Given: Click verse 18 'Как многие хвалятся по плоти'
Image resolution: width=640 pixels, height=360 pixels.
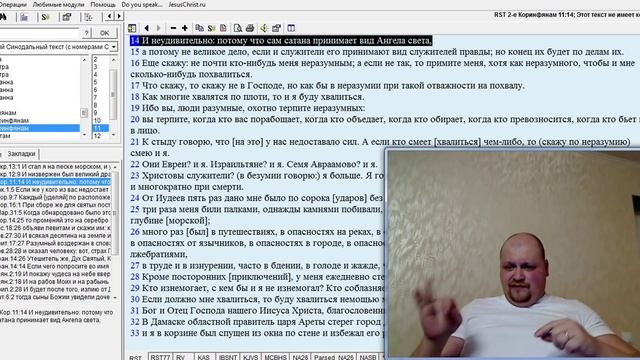Looking at the screenshot, I should (x=247, y=97).
